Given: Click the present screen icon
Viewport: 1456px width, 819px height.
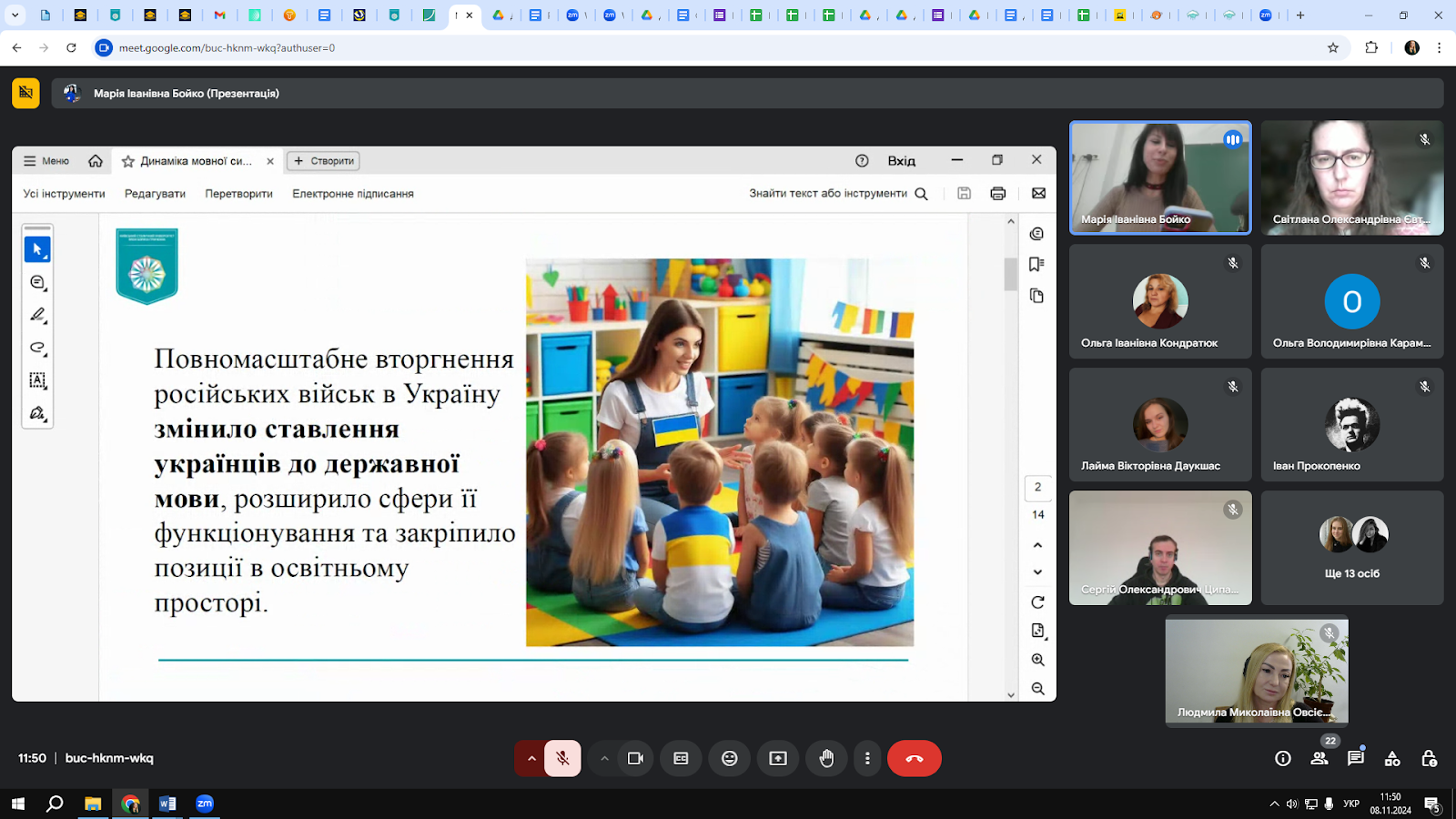Looking at the screenshot, I should 778,758.
